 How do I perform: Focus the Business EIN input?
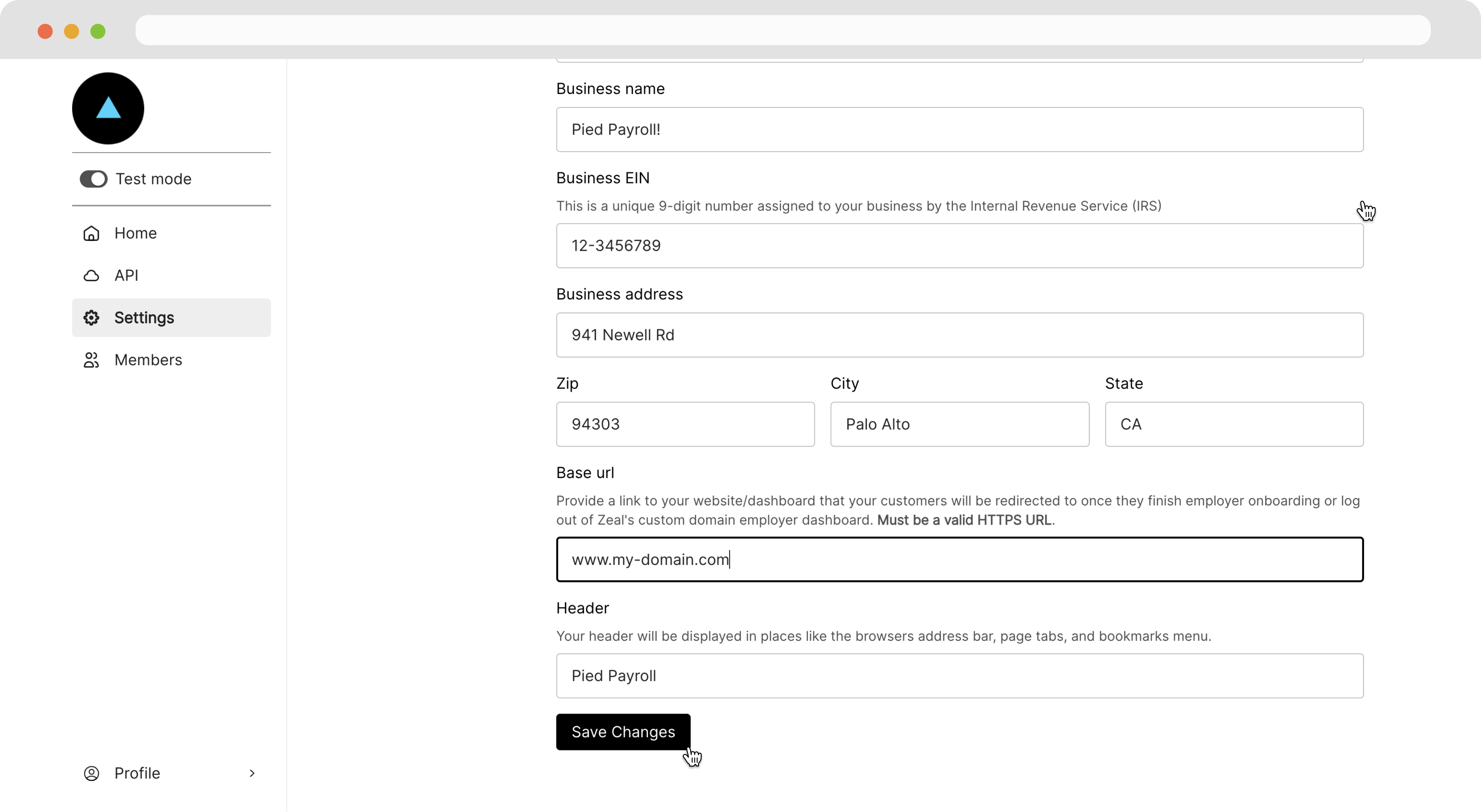960,246
